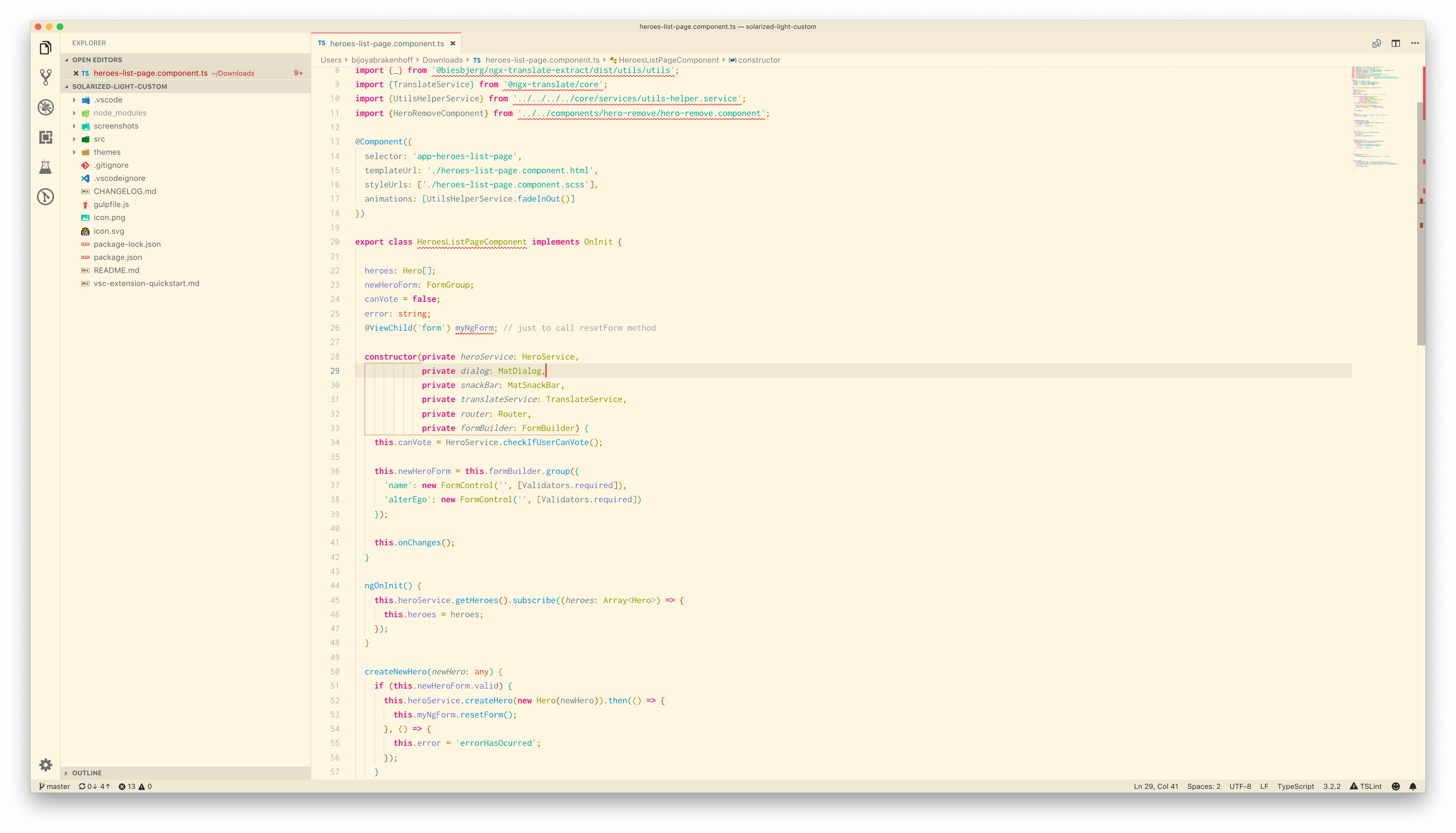Expand the src folder
1456x833 pixels.
coord(99,139)
